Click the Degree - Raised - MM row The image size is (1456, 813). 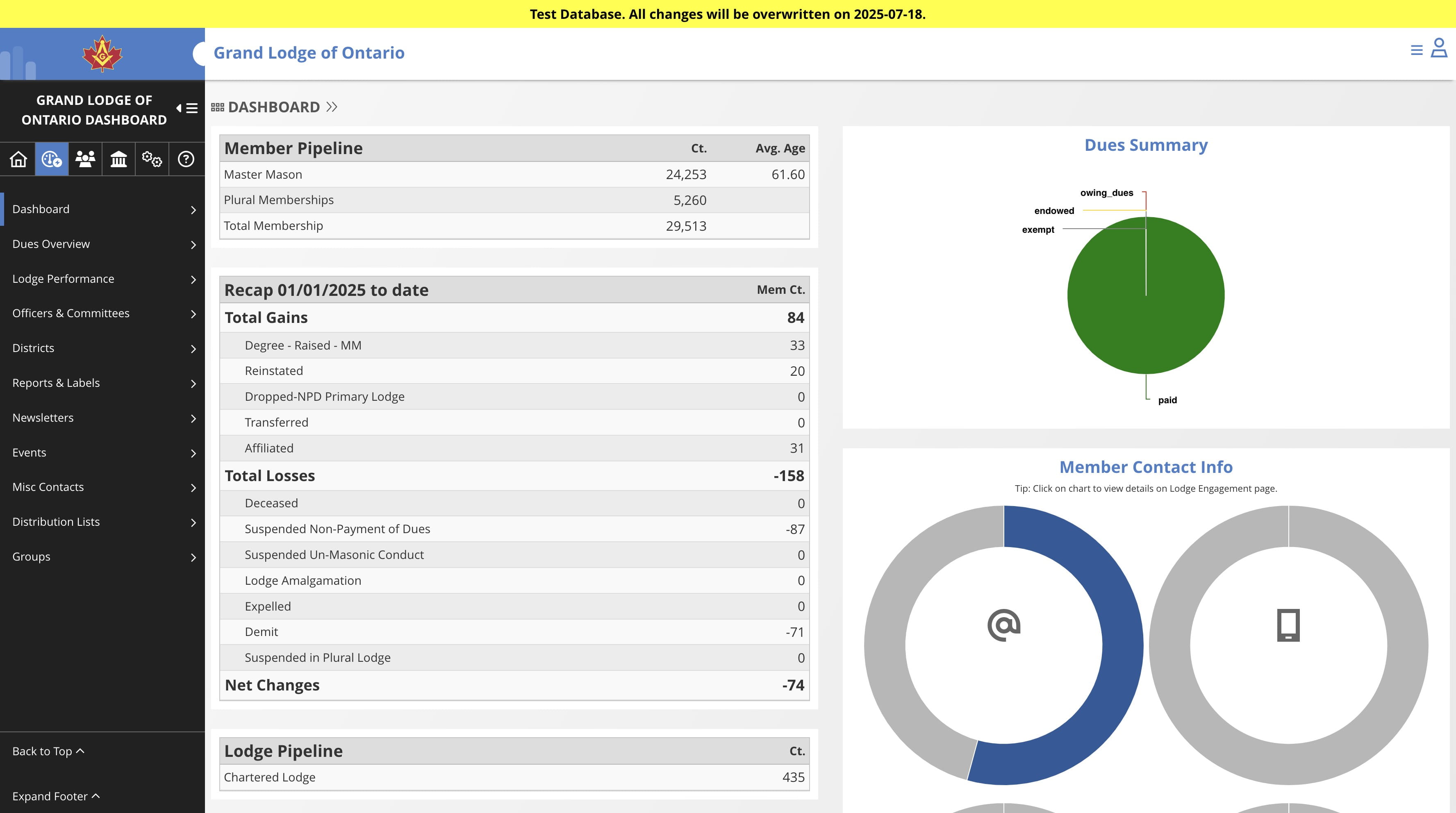tap(514, 345)
